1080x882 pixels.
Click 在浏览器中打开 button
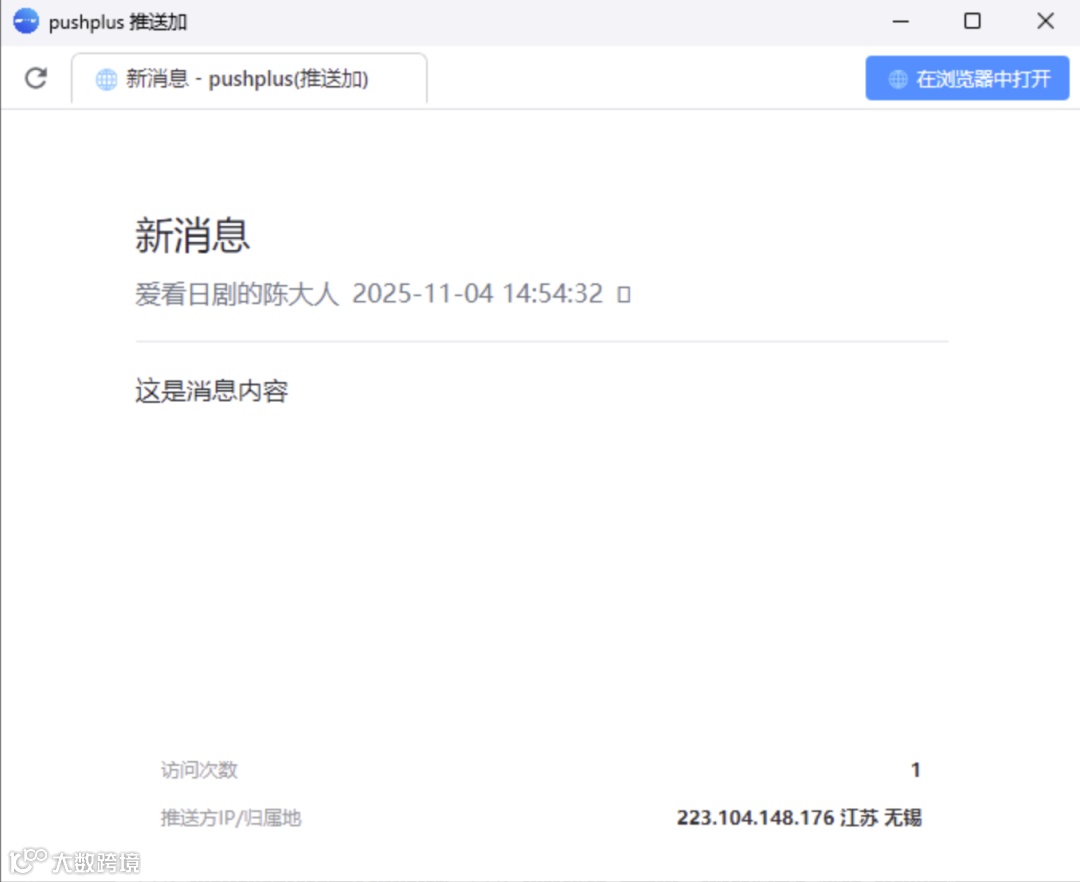click(967, 78)
